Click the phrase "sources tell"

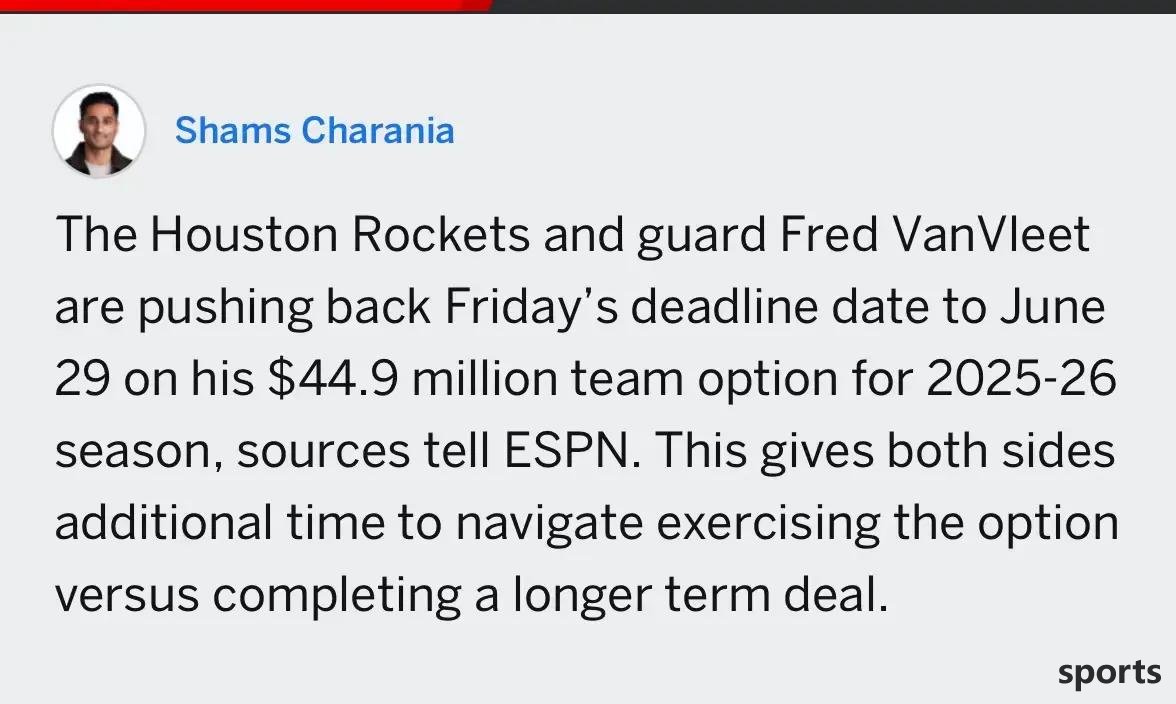pyautogui.click(x=363, y=451)
